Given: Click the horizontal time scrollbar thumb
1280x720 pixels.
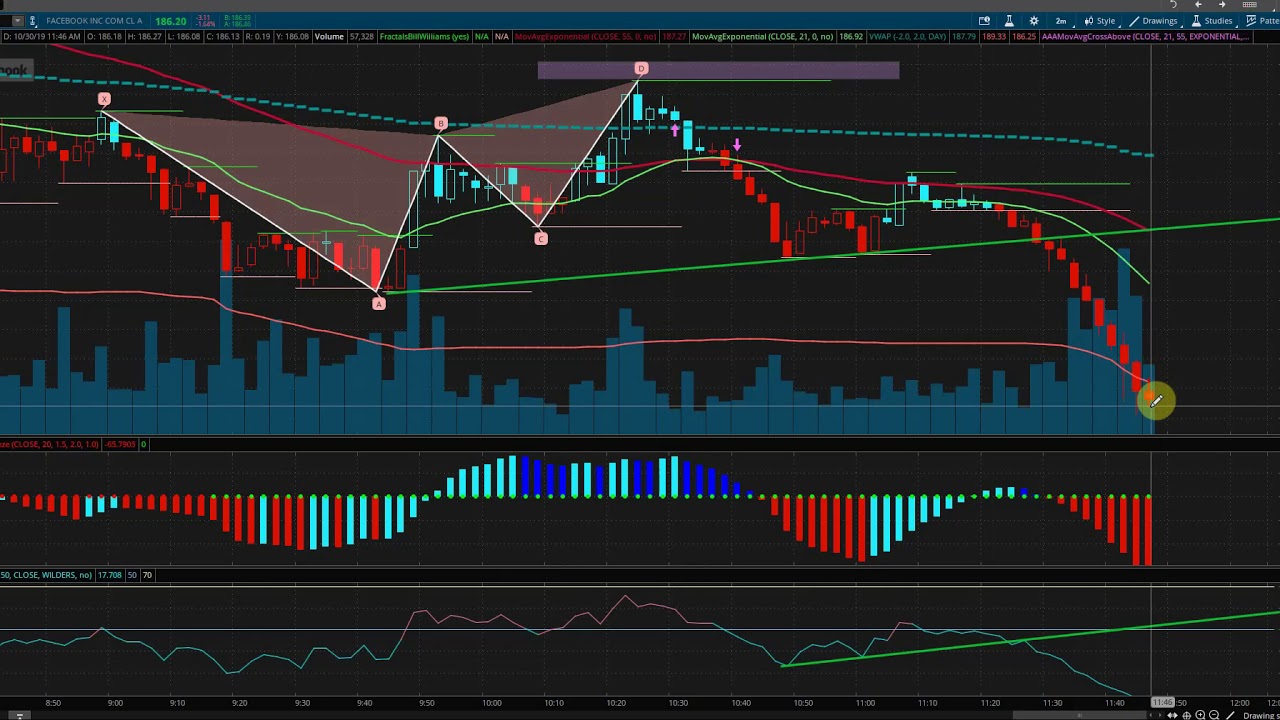Looking at the screenshot, I should pyautogui.click(x=1080, y=715).
